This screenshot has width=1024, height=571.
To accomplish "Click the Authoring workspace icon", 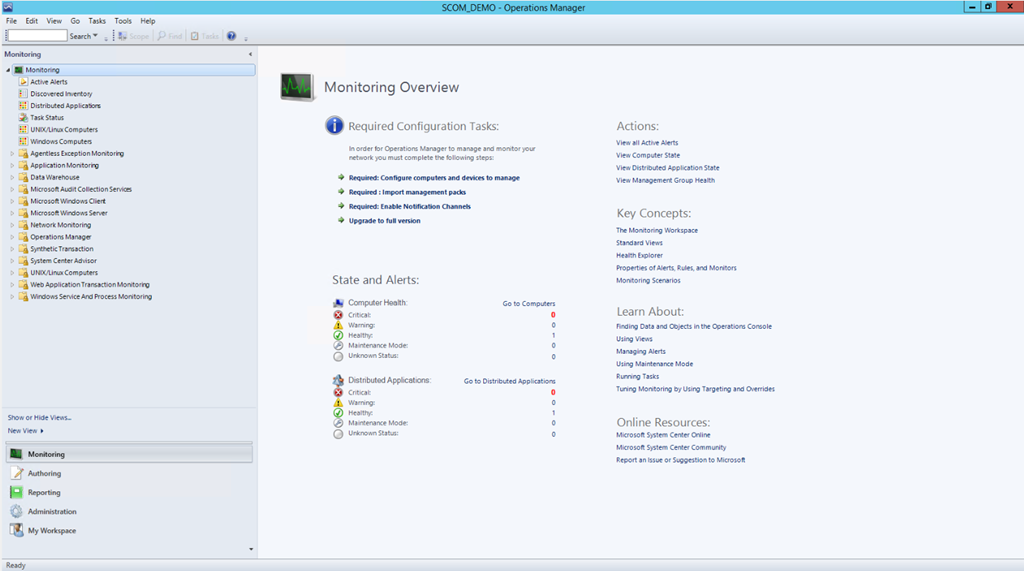I will pos(17,473).
